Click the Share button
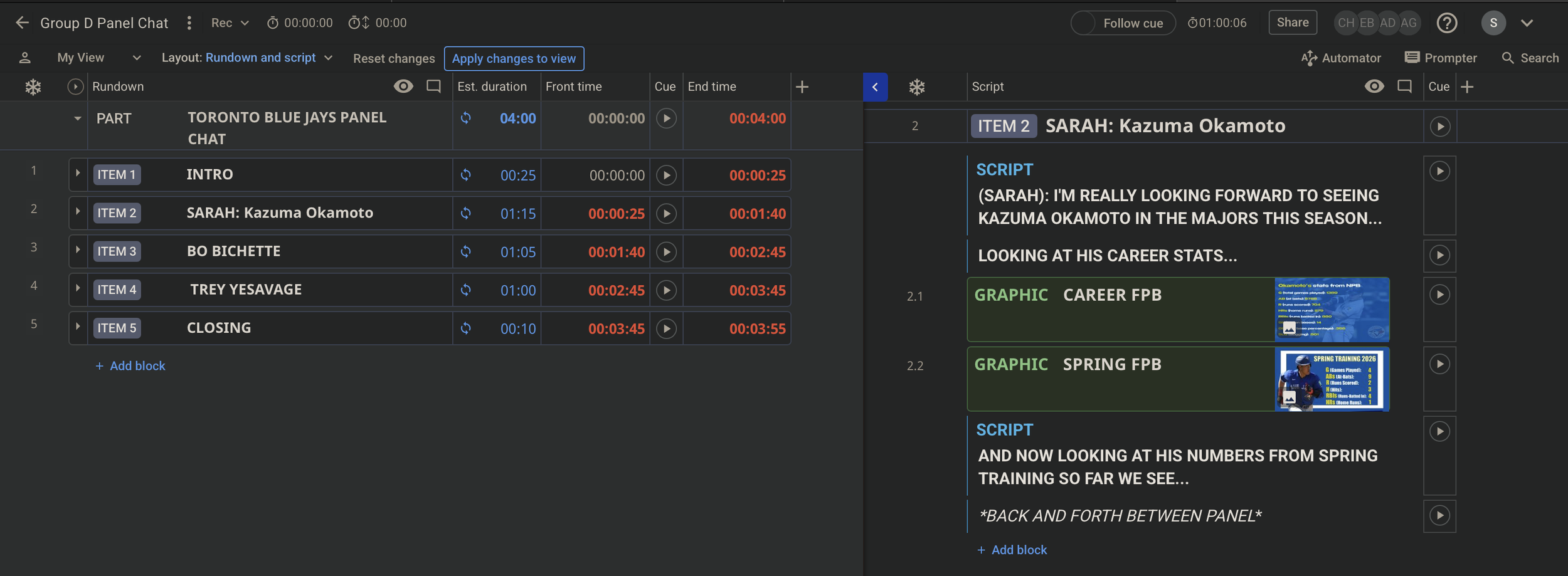1568x576 pixels. pos(1293,23)
